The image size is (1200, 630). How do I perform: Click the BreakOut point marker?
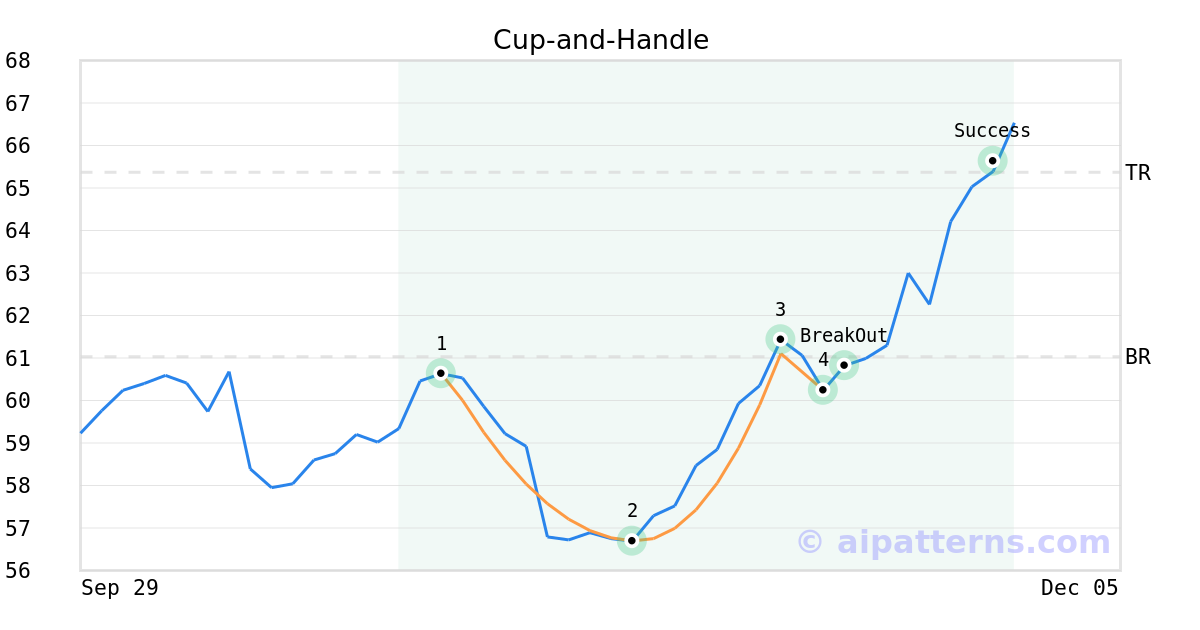tap(844, 365)
